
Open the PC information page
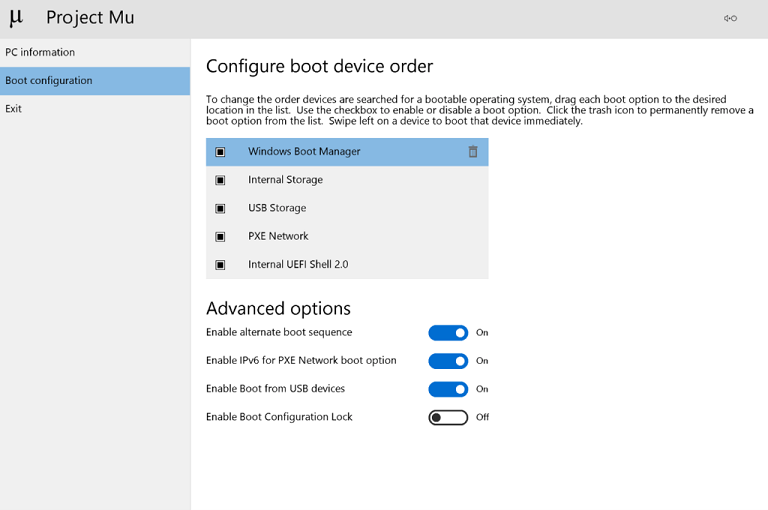tap(40, 52)
